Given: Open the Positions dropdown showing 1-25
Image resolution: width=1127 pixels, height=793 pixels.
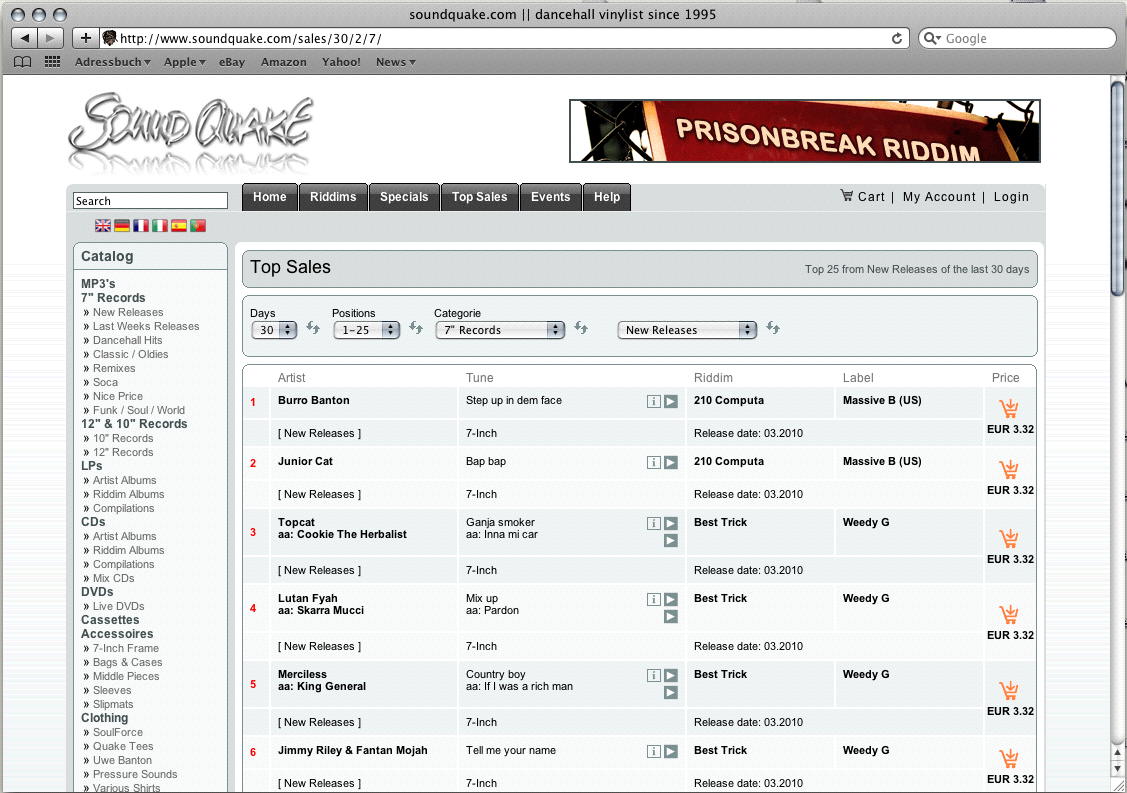Looking at the screenshot, I should click(x=366, y=330).
